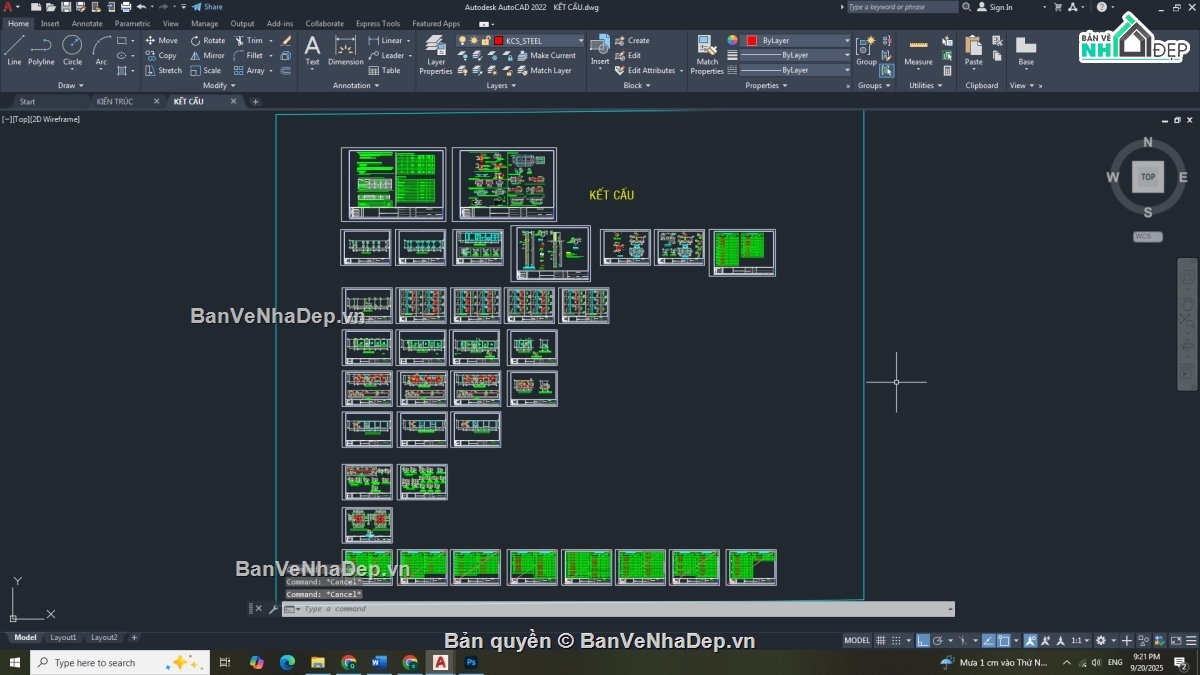Expand the Draw panel flyout
This screenshot has height=675, width=1200.
(70, 85)
